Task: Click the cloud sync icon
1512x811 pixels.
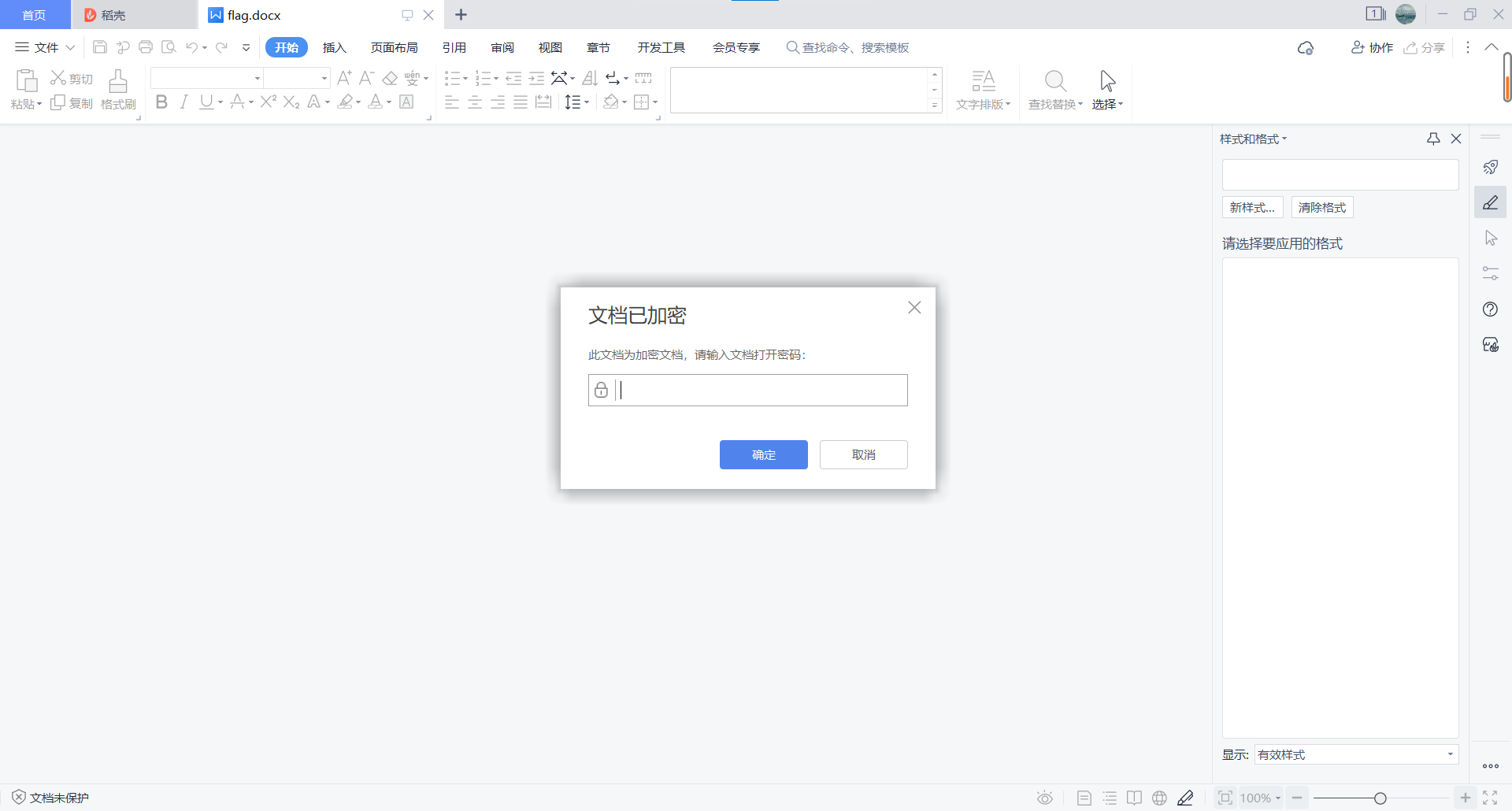Action: [1305, 48]
